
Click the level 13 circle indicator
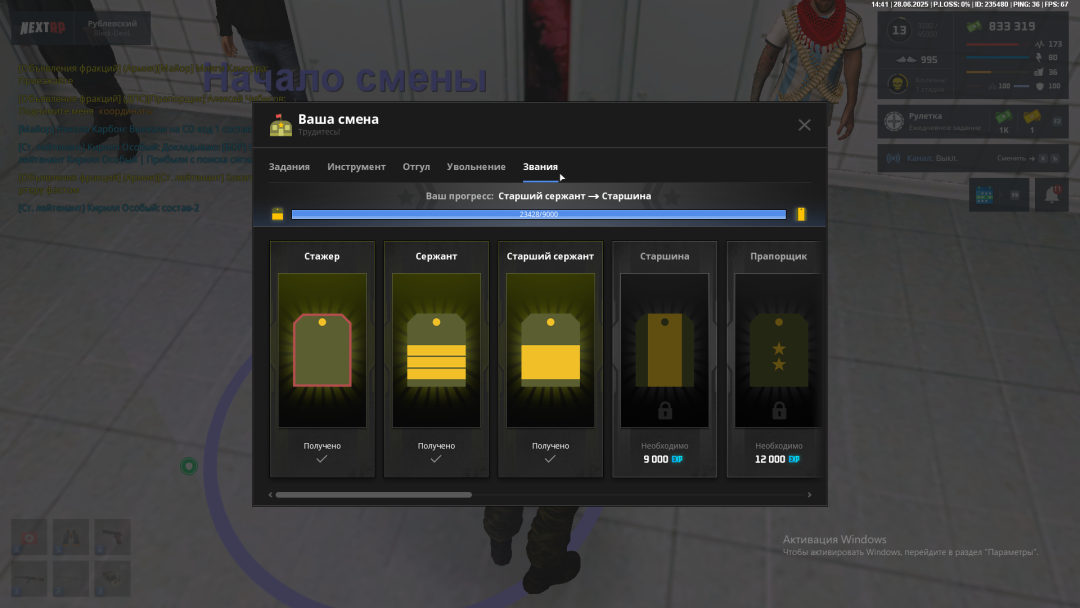pos(900,30)
